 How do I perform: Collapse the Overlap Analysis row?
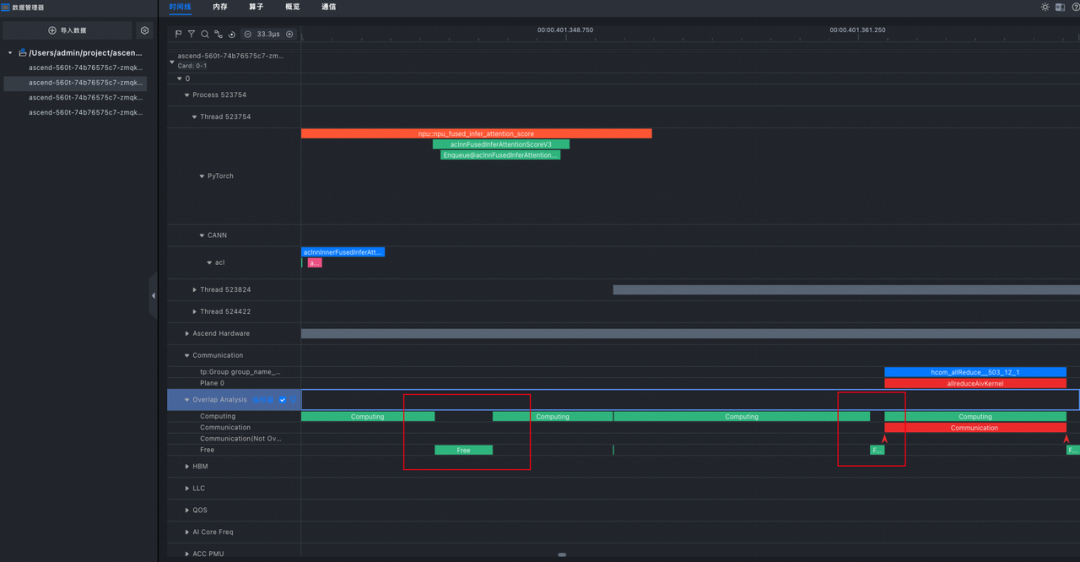coord(187,399)
